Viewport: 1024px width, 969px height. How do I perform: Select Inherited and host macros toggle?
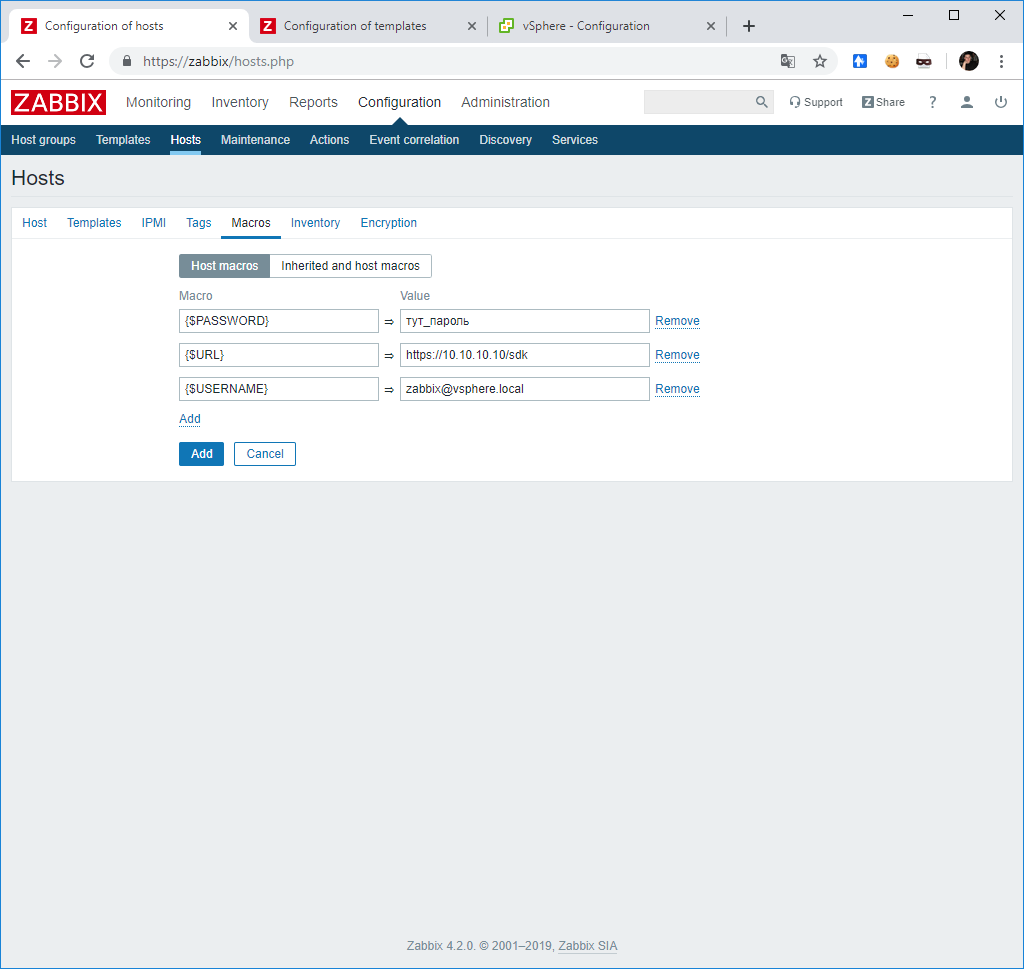[x=350, y=266]
